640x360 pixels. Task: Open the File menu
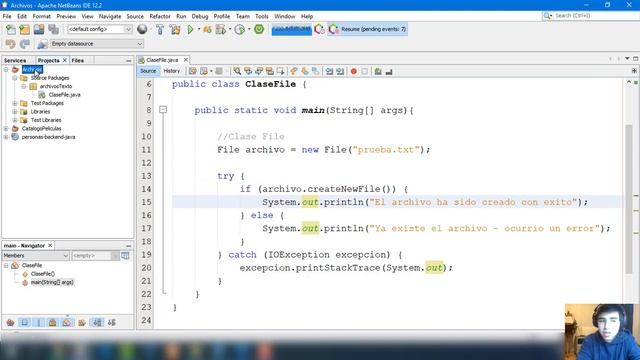[x=7, y=16]
